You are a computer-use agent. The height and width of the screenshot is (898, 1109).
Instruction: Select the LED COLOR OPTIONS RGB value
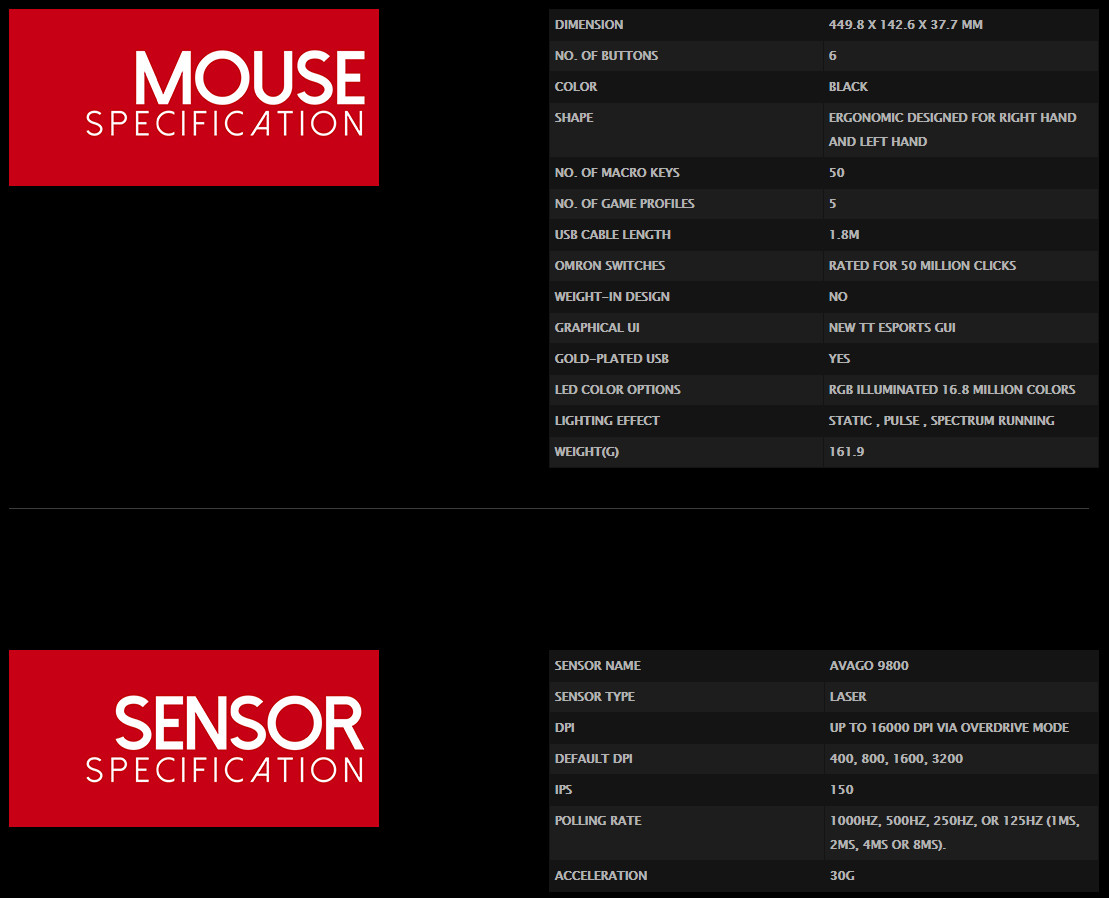point(952,390)
